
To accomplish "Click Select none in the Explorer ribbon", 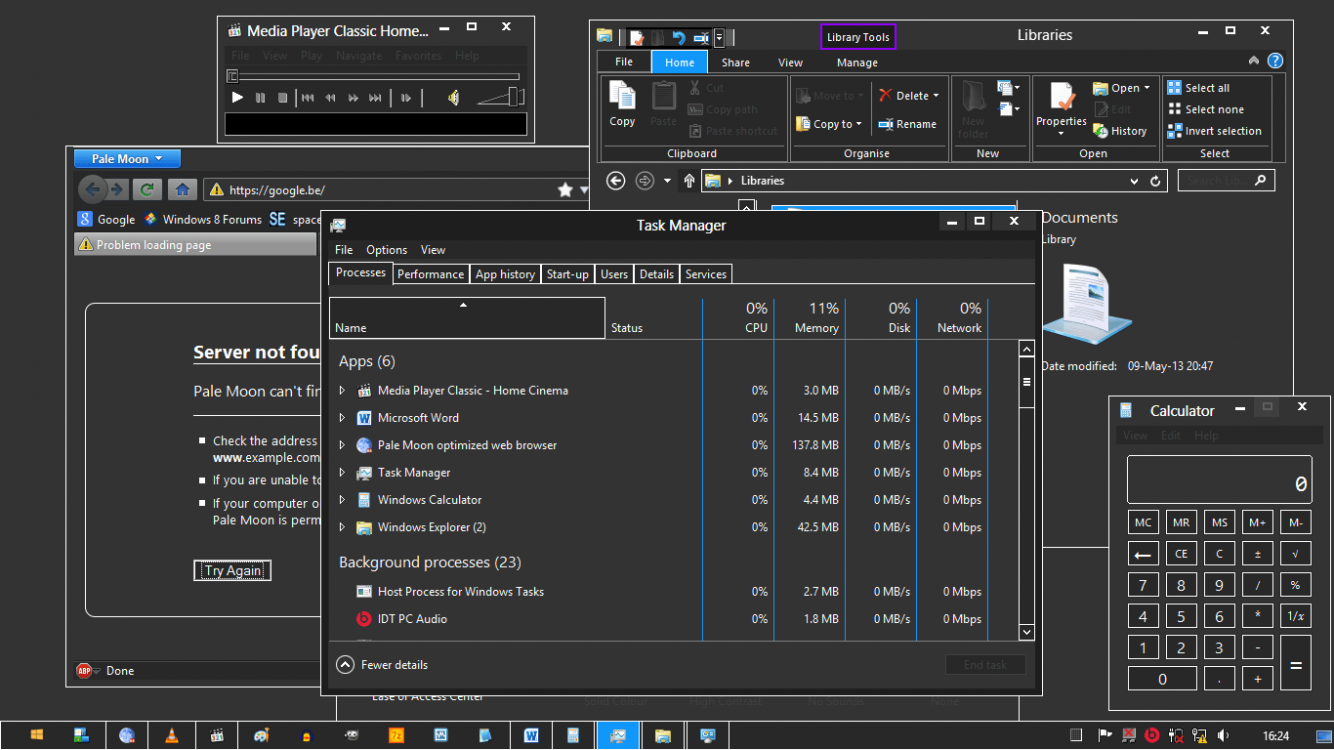I will click(1205, 110).
